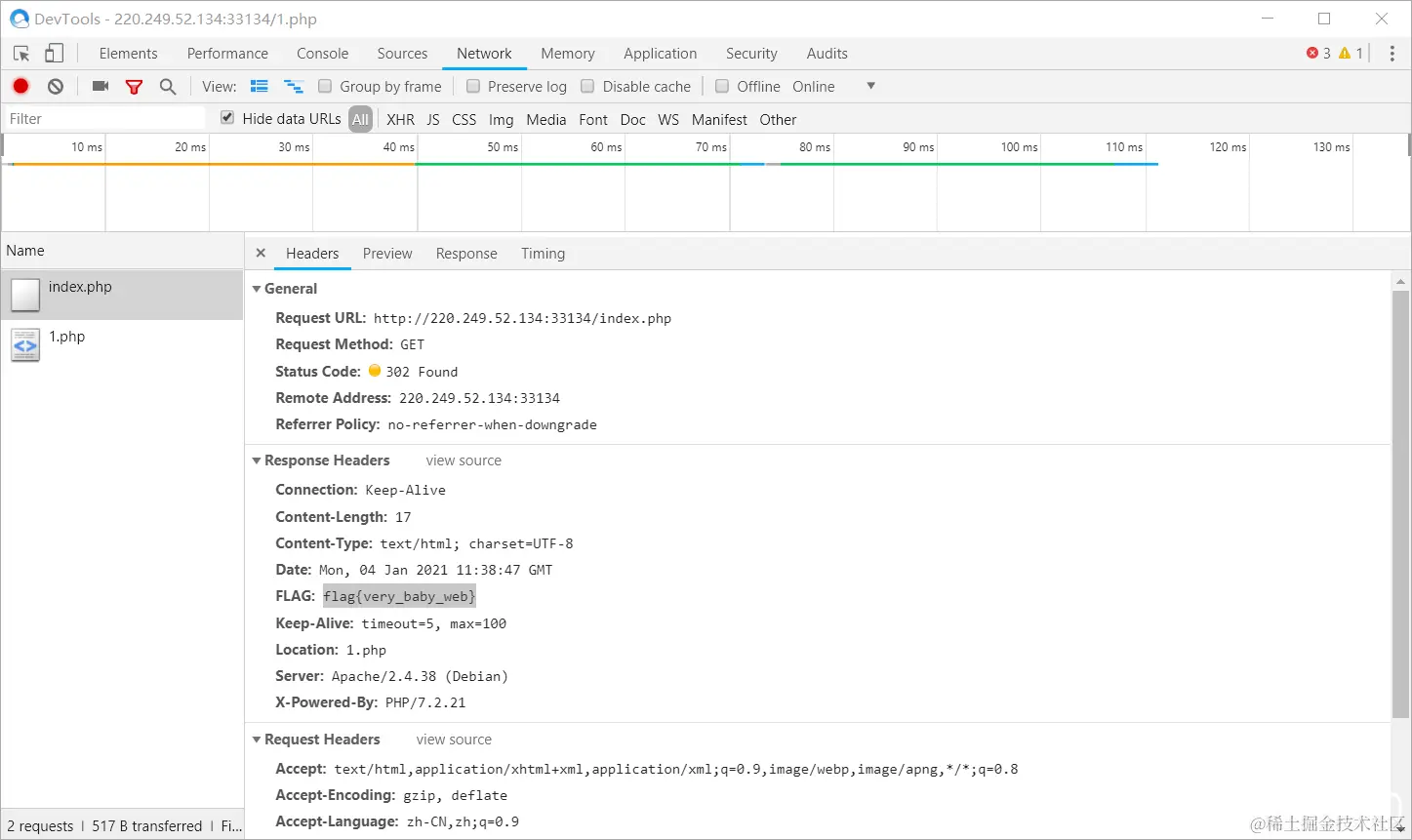Filter requests by WS
The height and width of the screenshot is (840, 1412).
668,119
